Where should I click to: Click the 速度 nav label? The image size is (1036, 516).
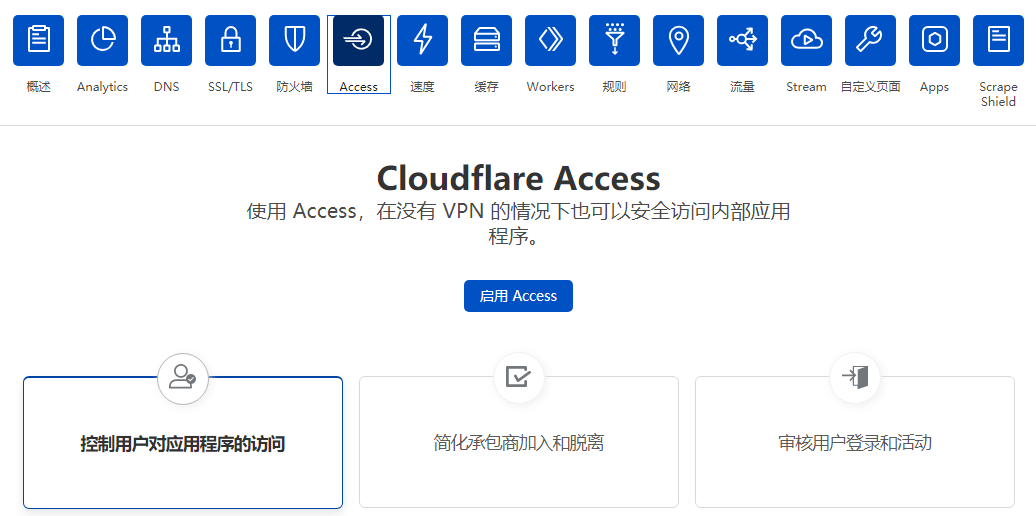point(422,87)
